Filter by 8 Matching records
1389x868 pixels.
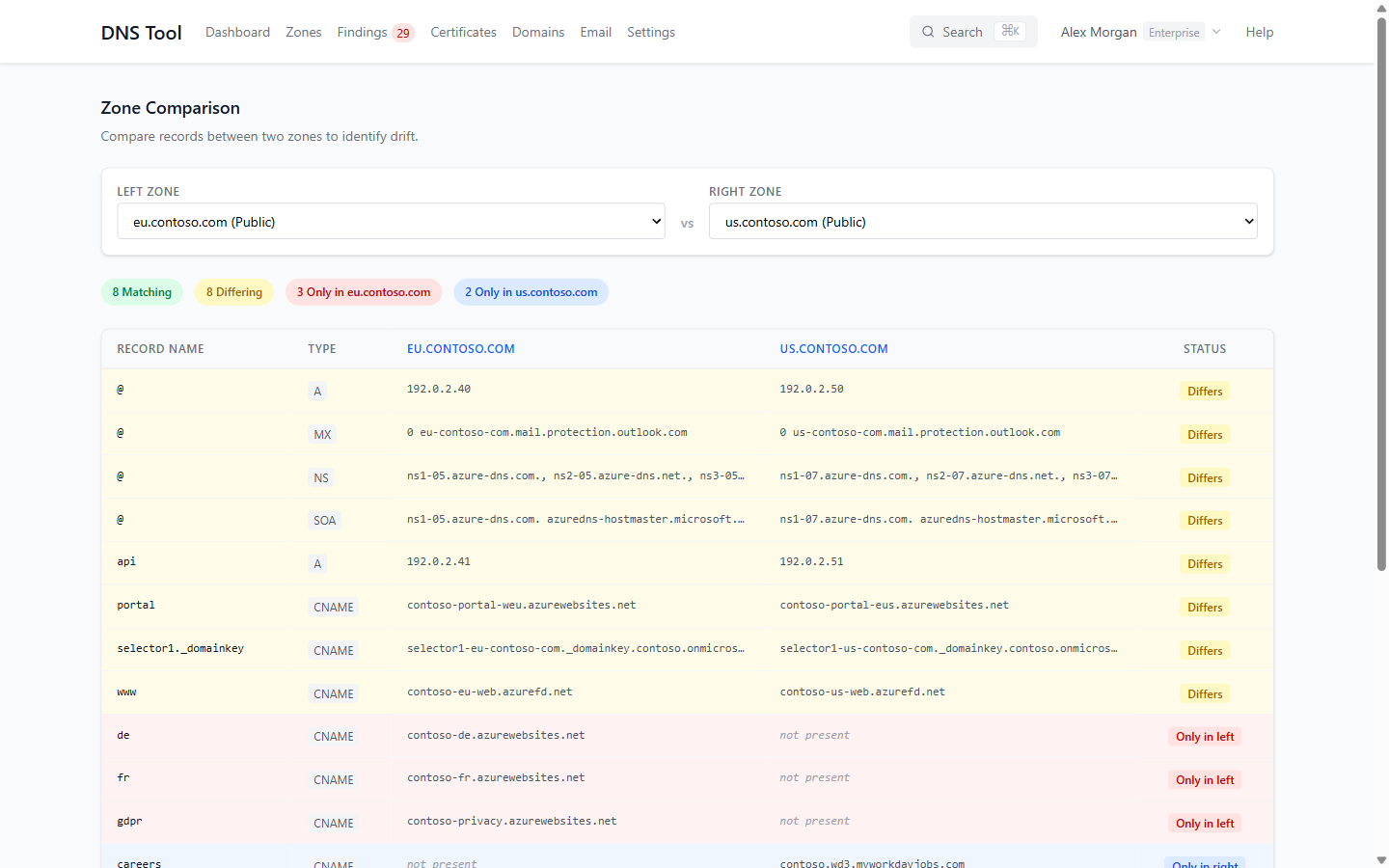point(142,292)
